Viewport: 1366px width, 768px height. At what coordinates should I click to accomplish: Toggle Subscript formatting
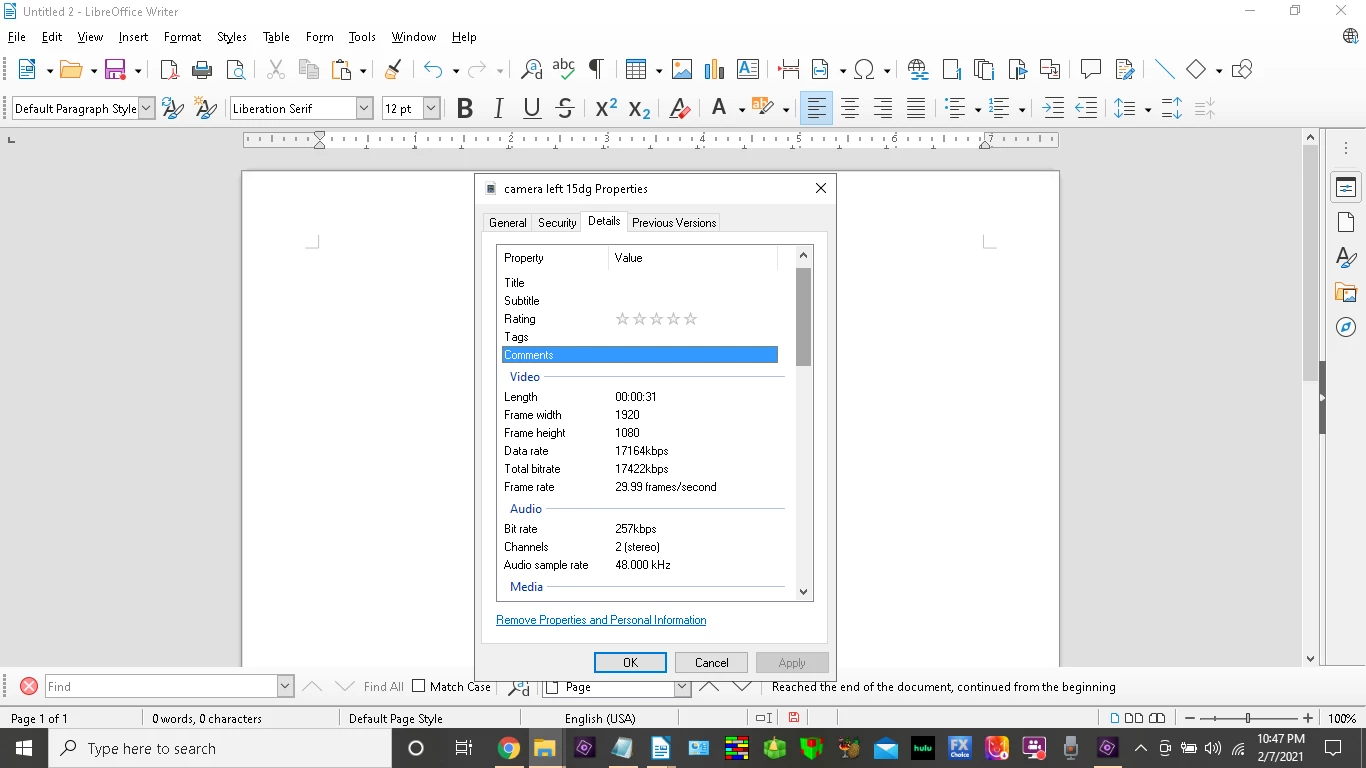tap(640, 108)
